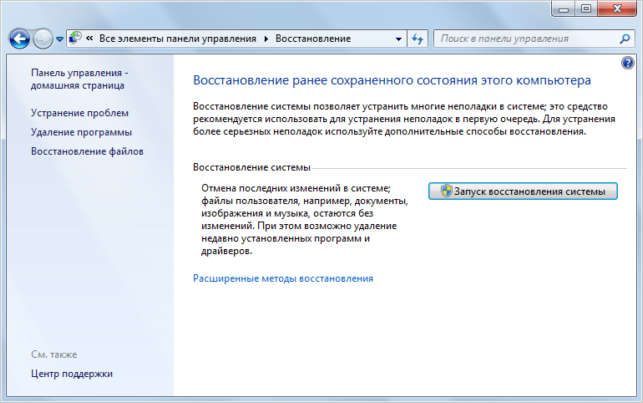The image size is (643, 403).
Task: Open 'Расширенные методы восстановления' link
Action: tap(283, 278)
